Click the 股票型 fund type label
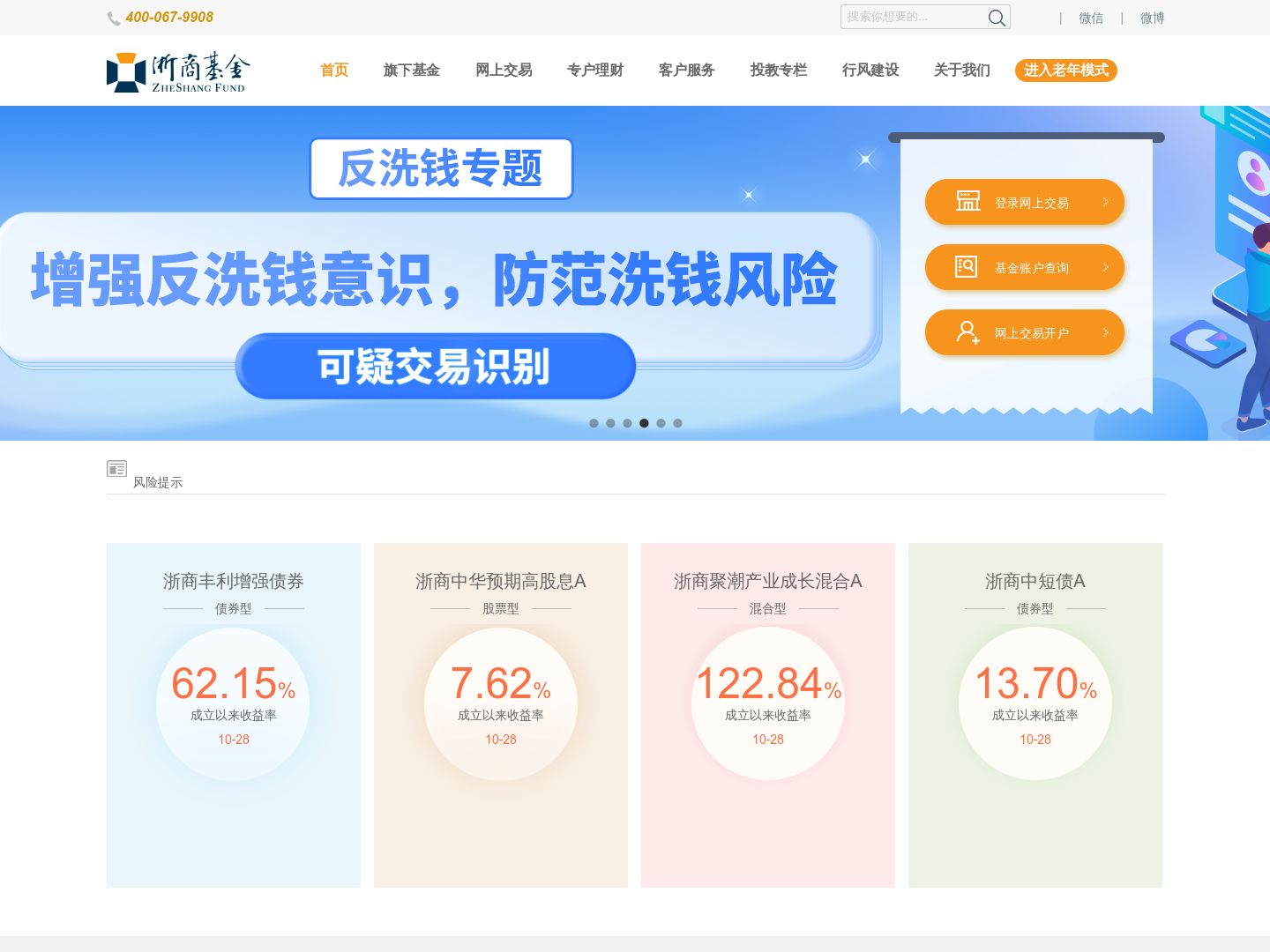 pyautogui.click(x=501, y=608)
